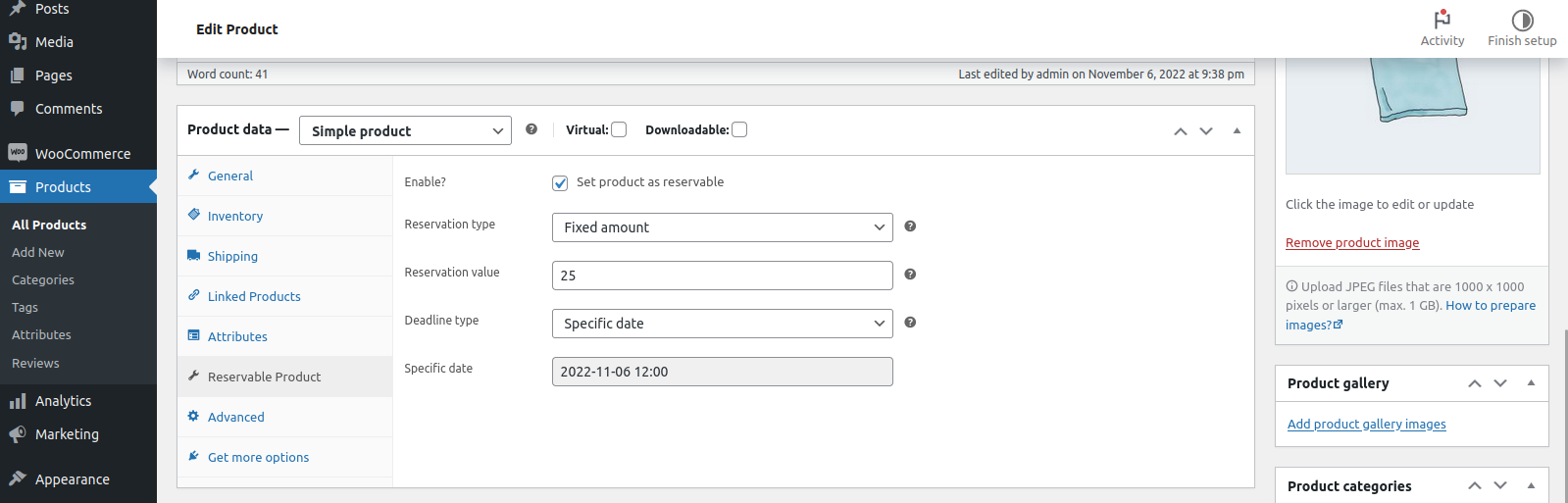
Task: Click the Marketing megaphone icon
Action: coord(18,434)
